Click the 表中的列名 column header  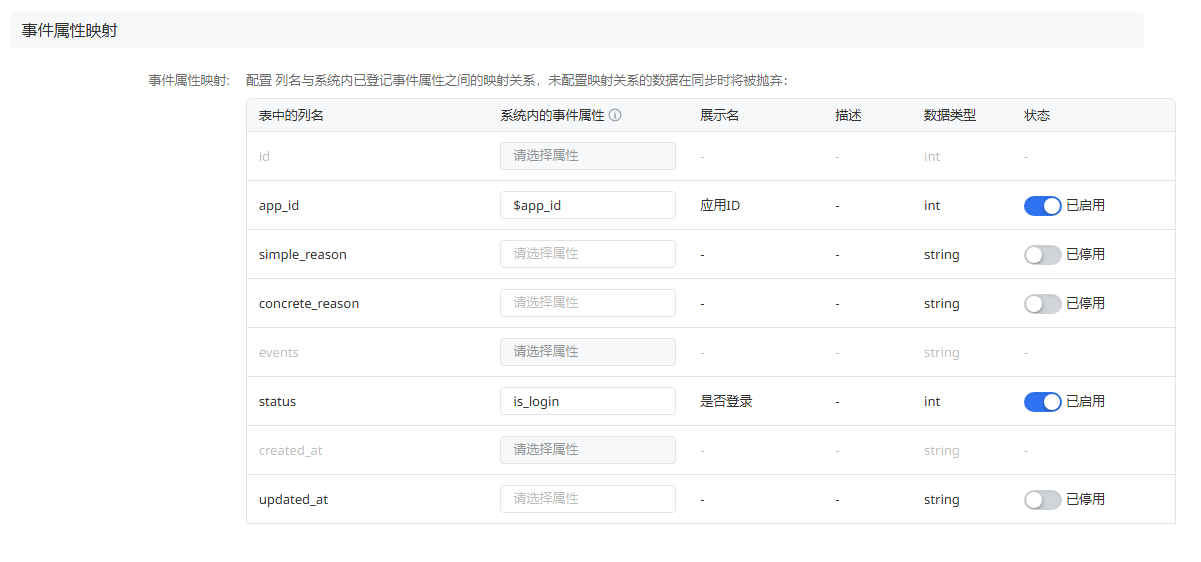tap(291, 115)
